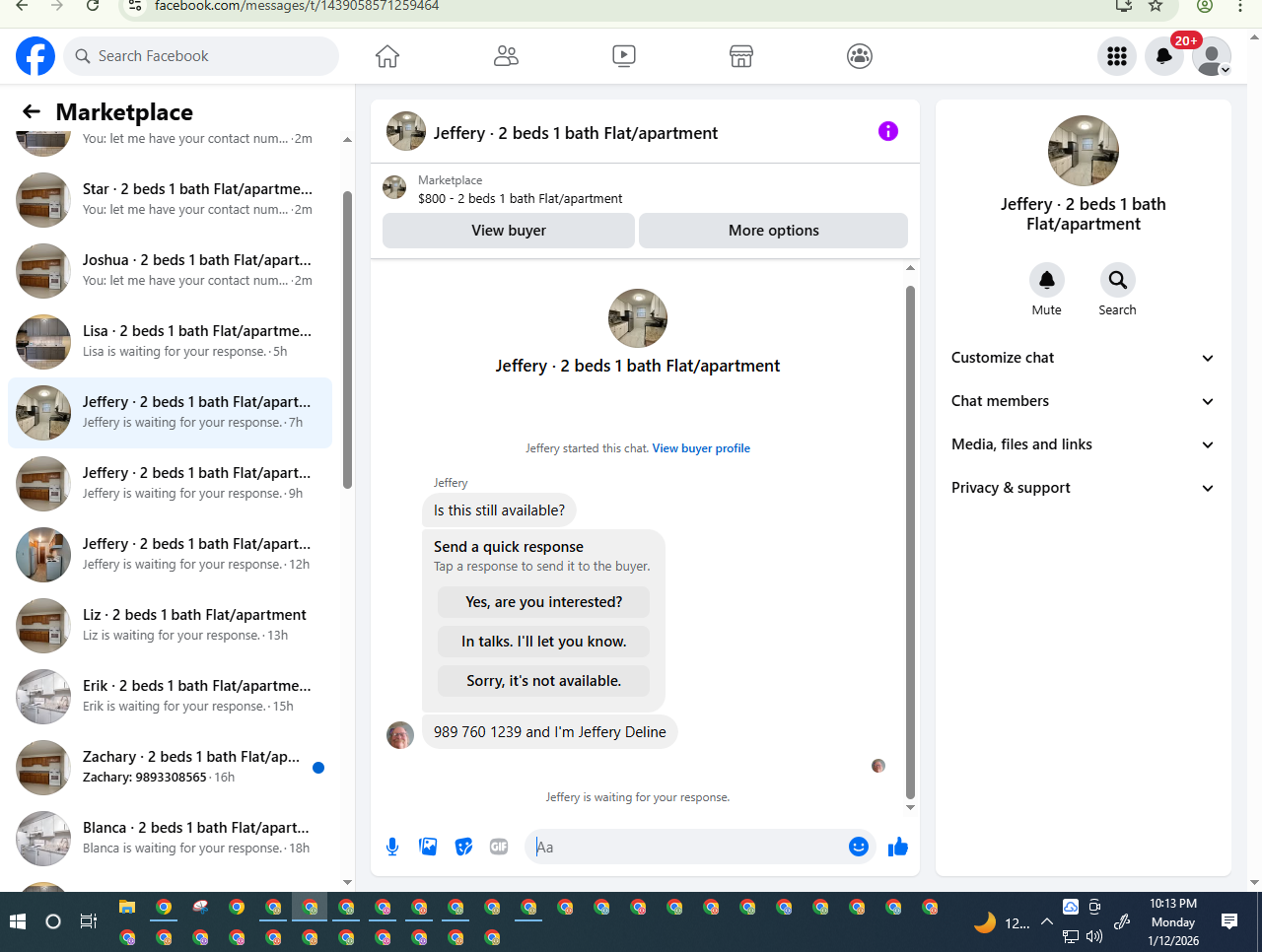Viewport: 1262px width, 952px height.
Task: Click the back arrow next to Marketplace
Action: click(x=32, y=112)
